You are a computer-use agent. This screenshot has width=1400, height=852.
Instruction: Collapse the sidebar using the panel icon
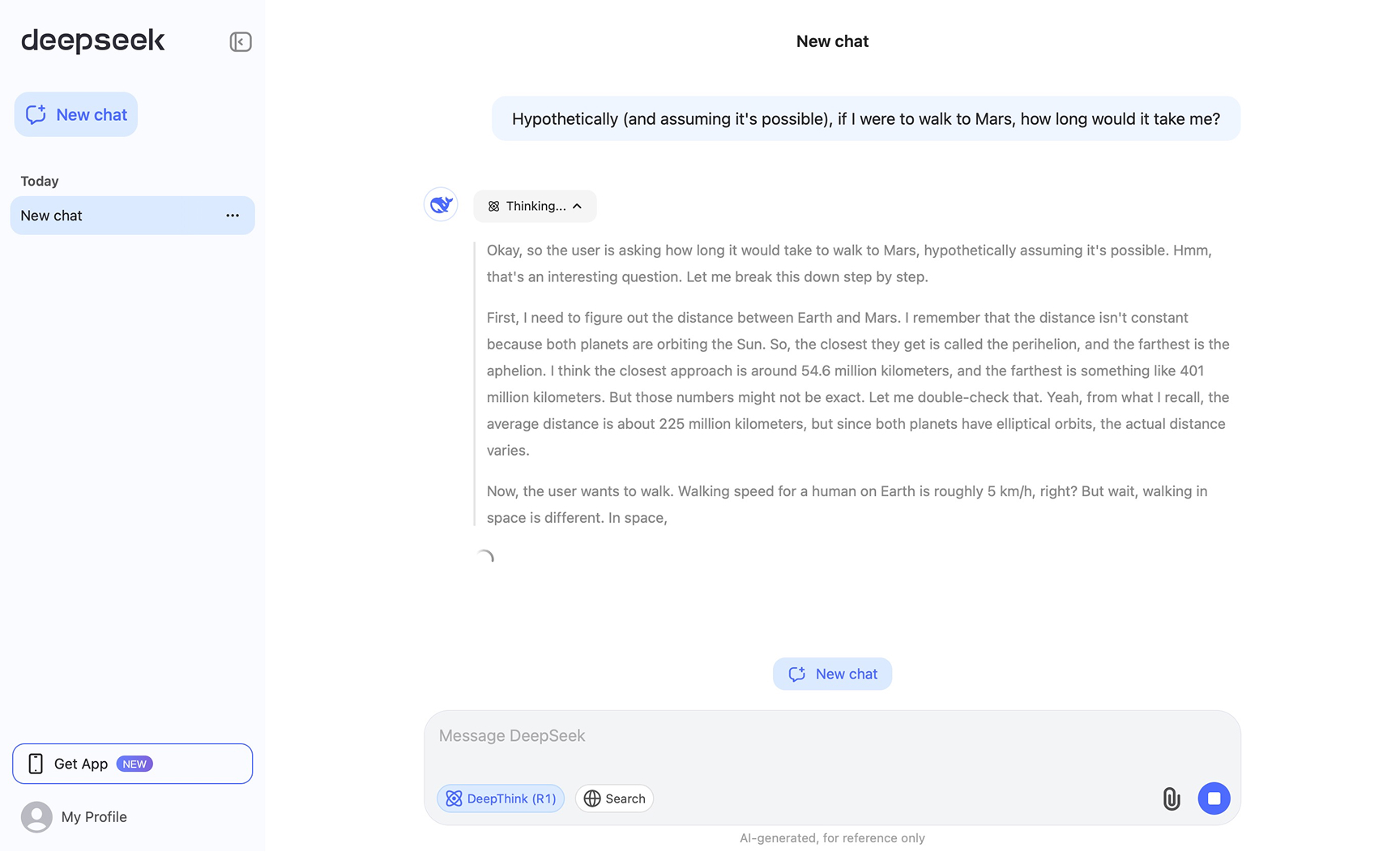pos(240,41)
